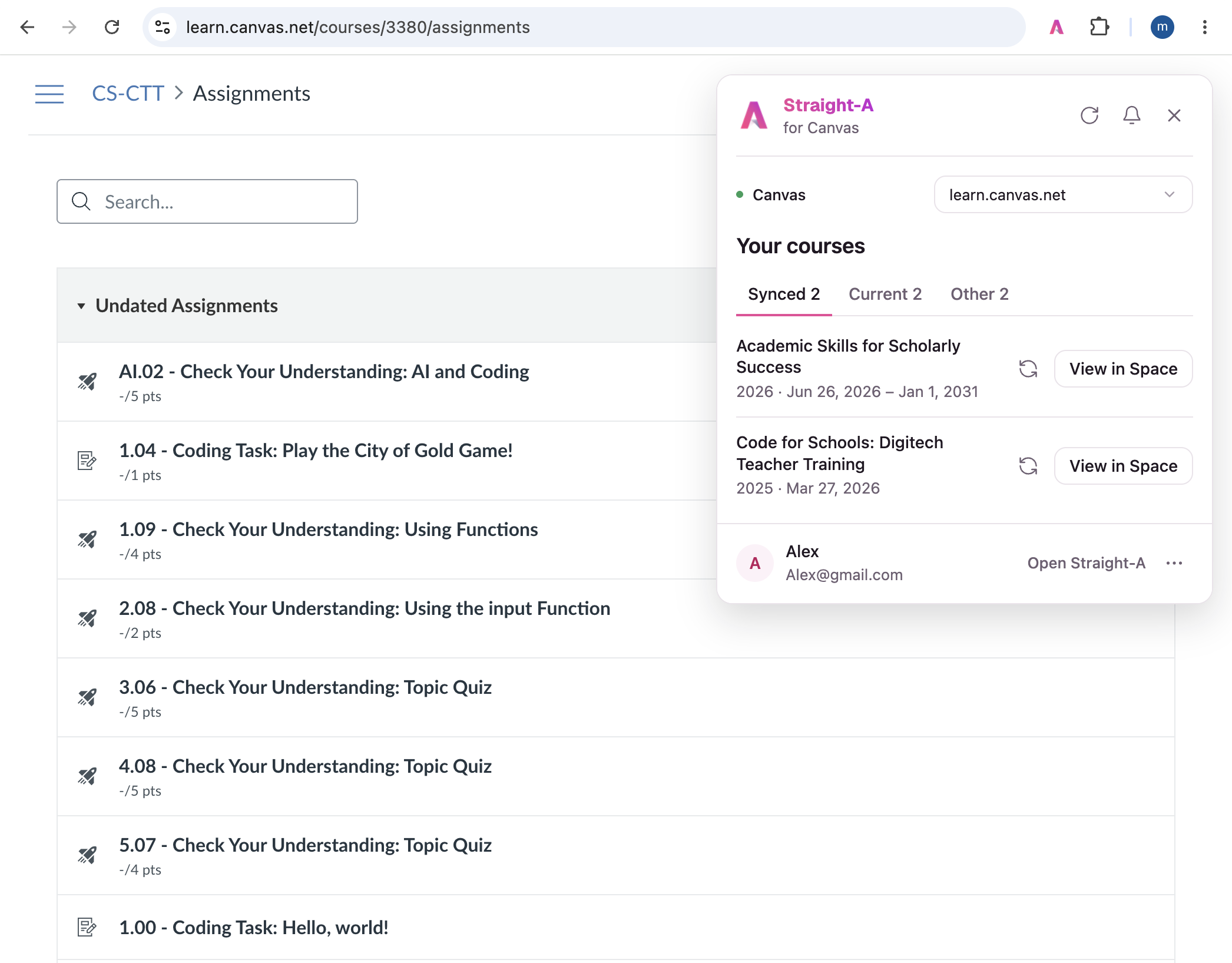Viewport: 1232px width, 963px height.
Task: Open the learn.canvas.net domain dropdown
Action: pyautogui.click(x=1063, y=195)
